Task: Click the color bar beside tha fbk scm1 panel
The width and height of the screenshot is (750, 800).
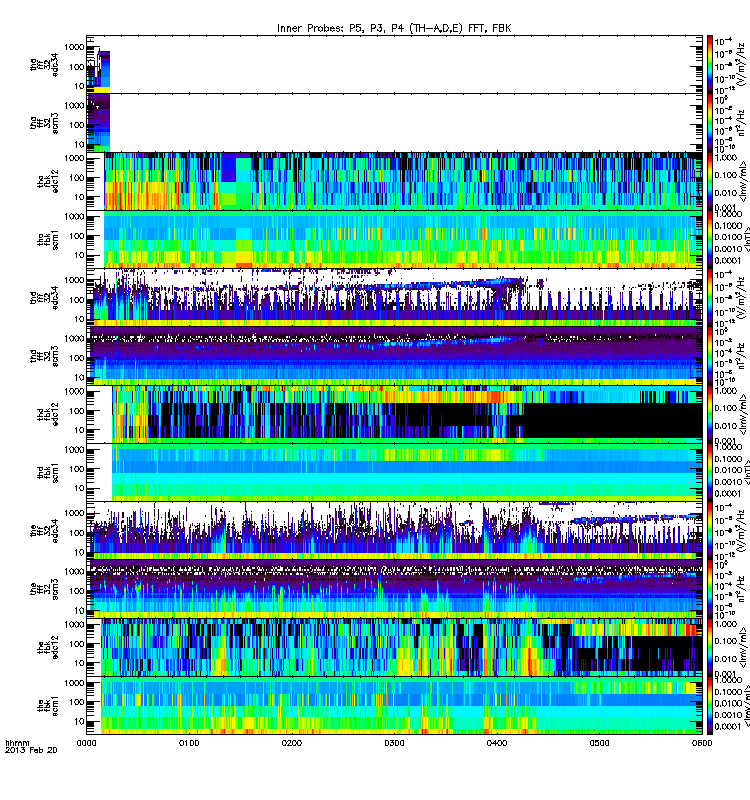Action: (710, 240)
